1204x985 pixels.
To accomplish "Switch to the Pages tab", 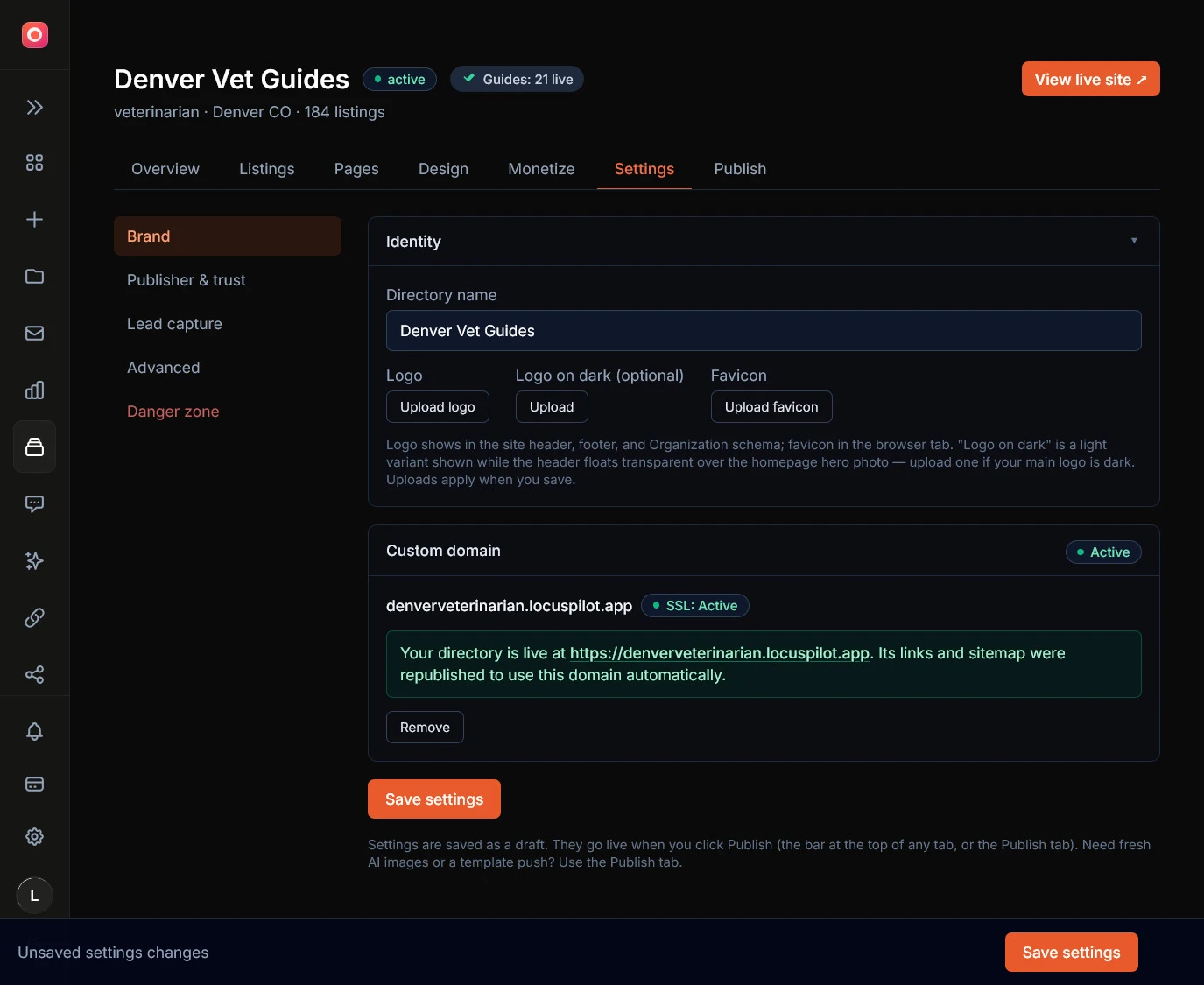I will point(356,169).
